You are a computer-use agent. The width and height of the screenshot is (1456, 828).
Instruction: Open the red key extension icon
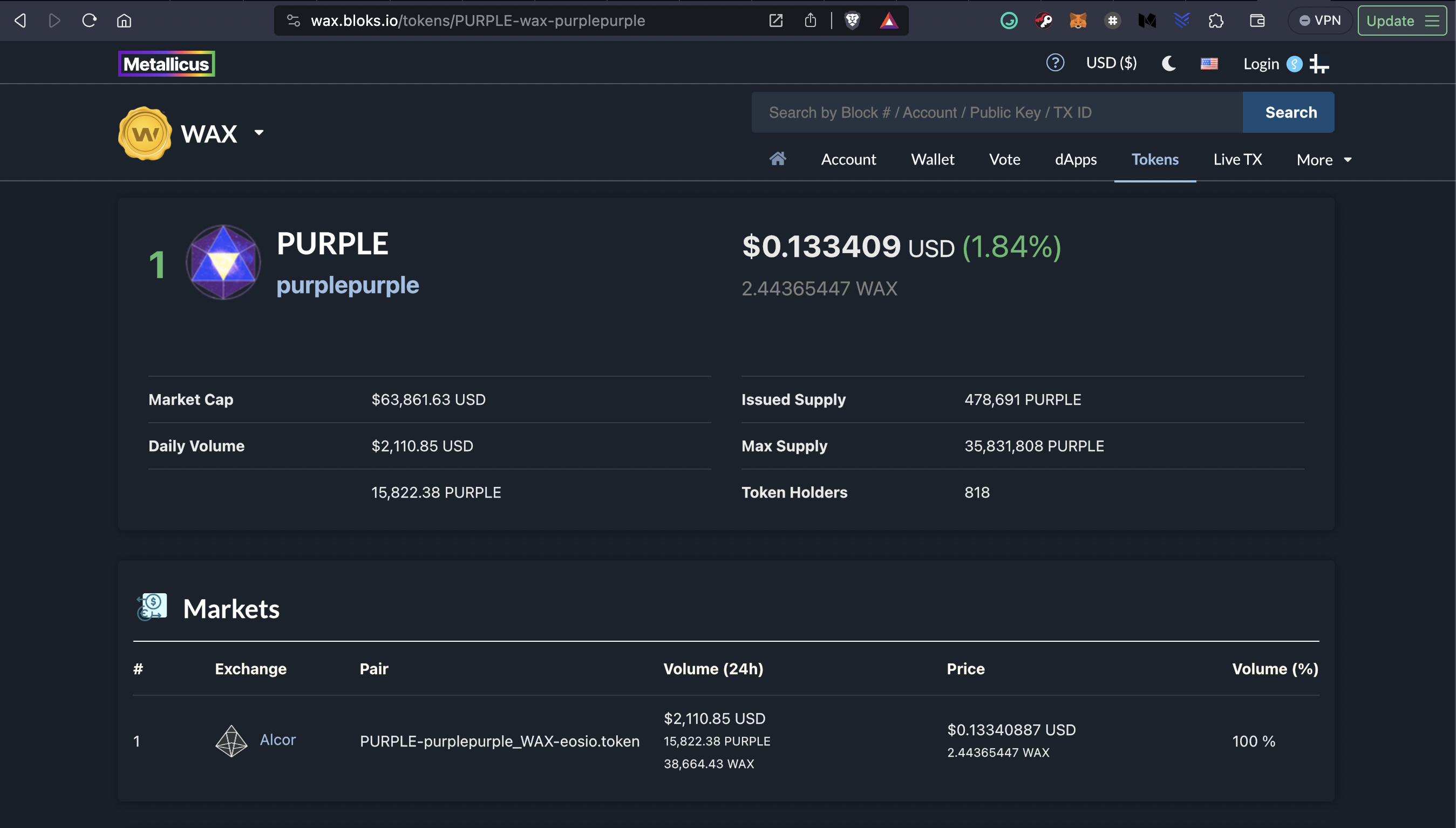click(1044, 21)
